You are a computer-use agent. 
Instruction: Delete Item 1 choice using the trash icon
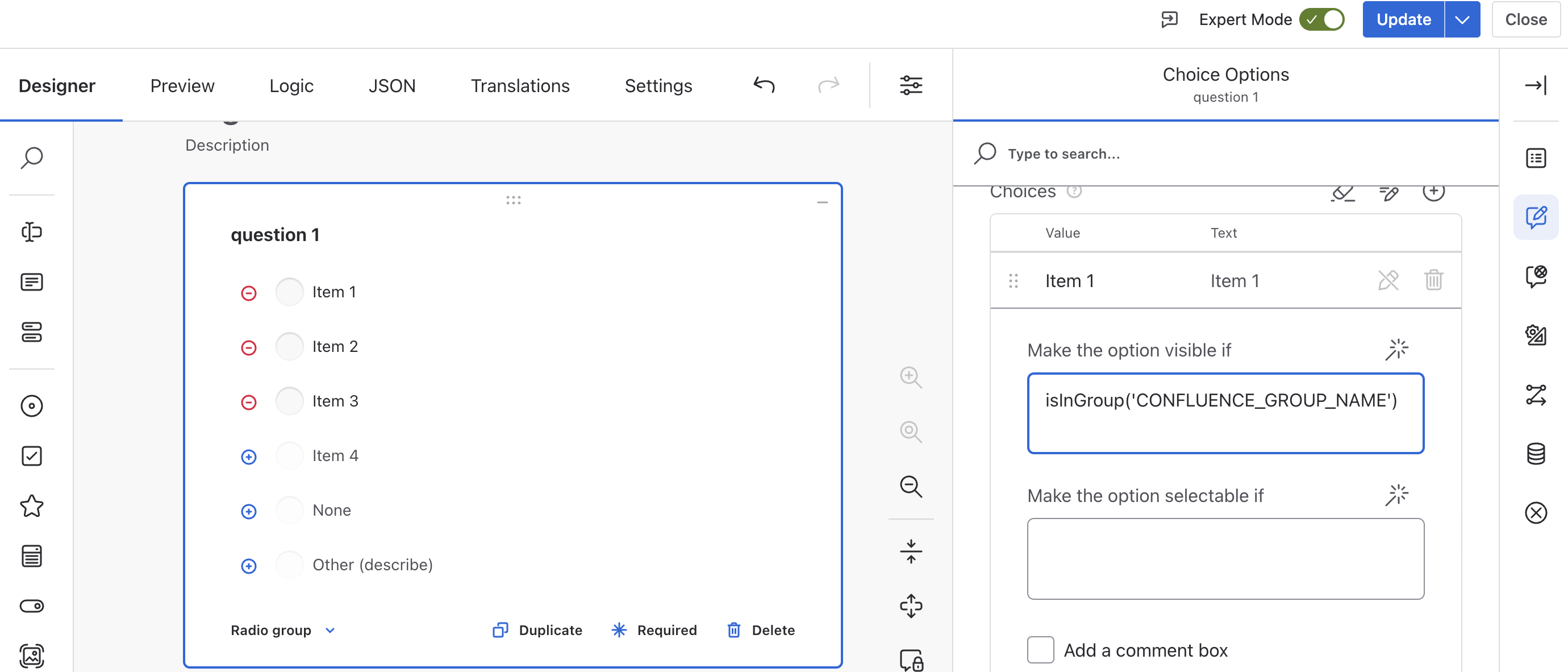click(x=1434, y=281)
